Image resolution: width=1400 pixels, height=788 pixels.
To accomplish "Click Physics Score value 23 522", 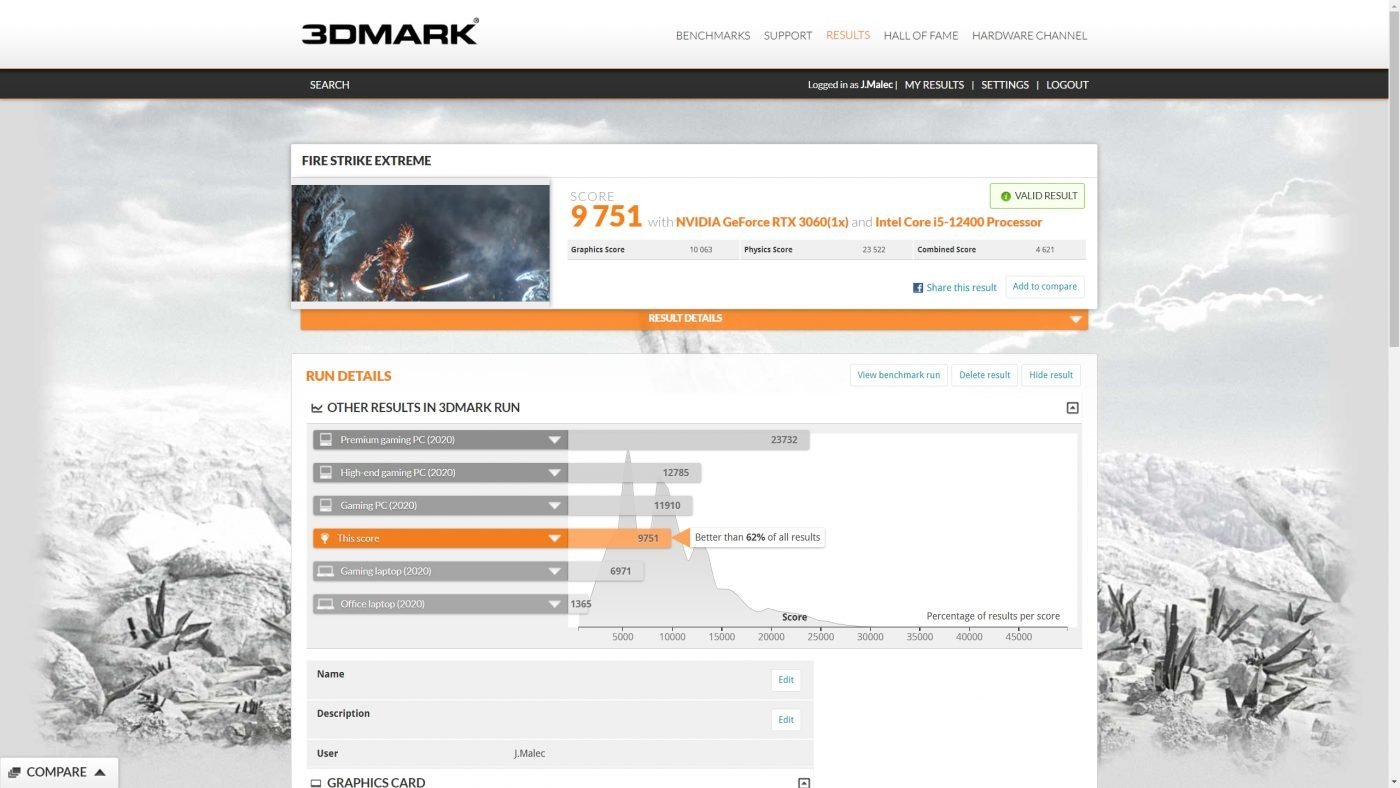I will (874, 250).
